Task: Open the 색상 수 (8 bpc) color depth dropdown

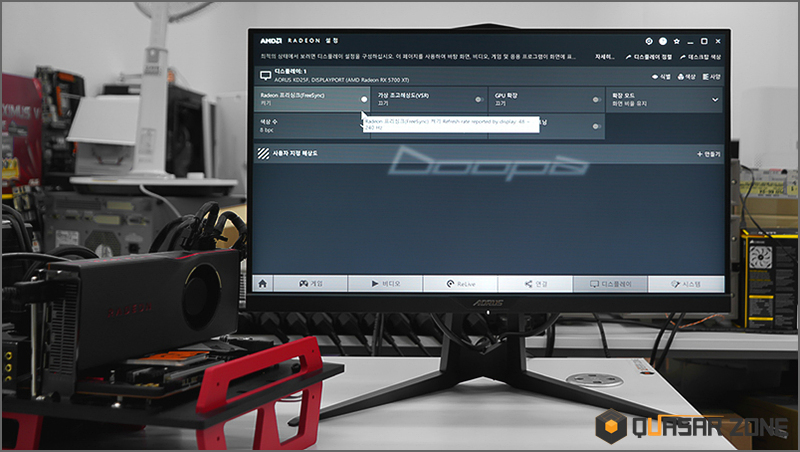Action: [312, 126]
